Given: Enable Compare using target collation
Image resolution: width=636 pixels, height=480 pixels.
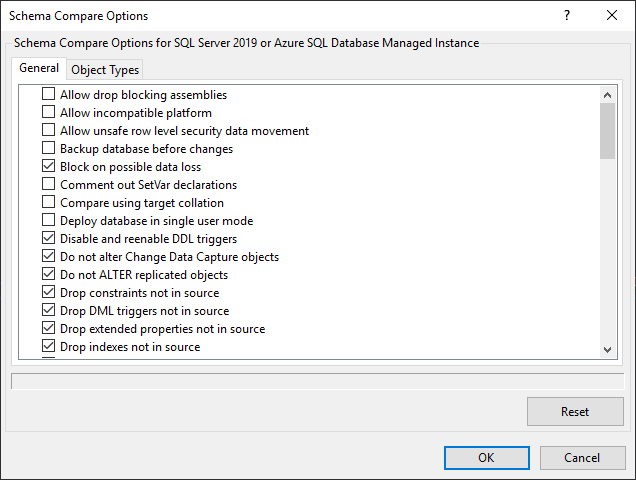Looking at the screenshot, I should (x=49, y=203).
